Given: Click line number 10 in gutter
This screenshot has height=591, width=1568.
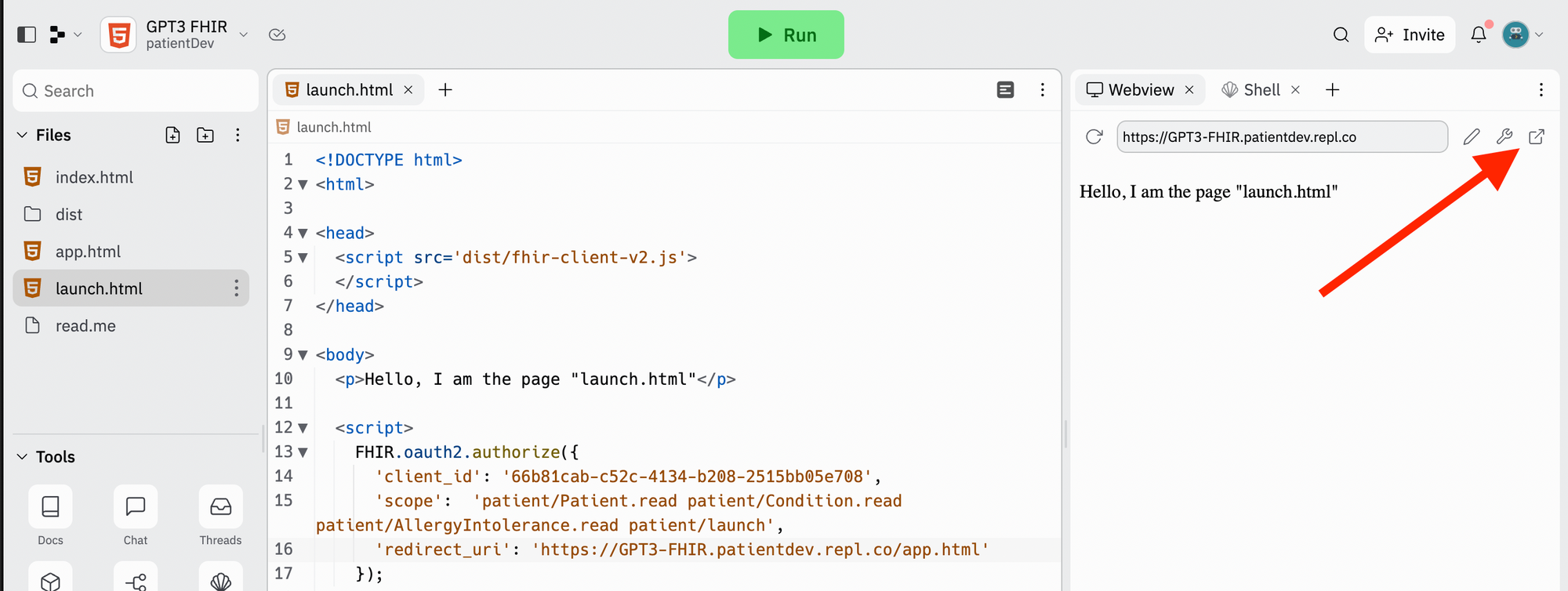Looking at the screenshot, I should (x=284, y=379).
